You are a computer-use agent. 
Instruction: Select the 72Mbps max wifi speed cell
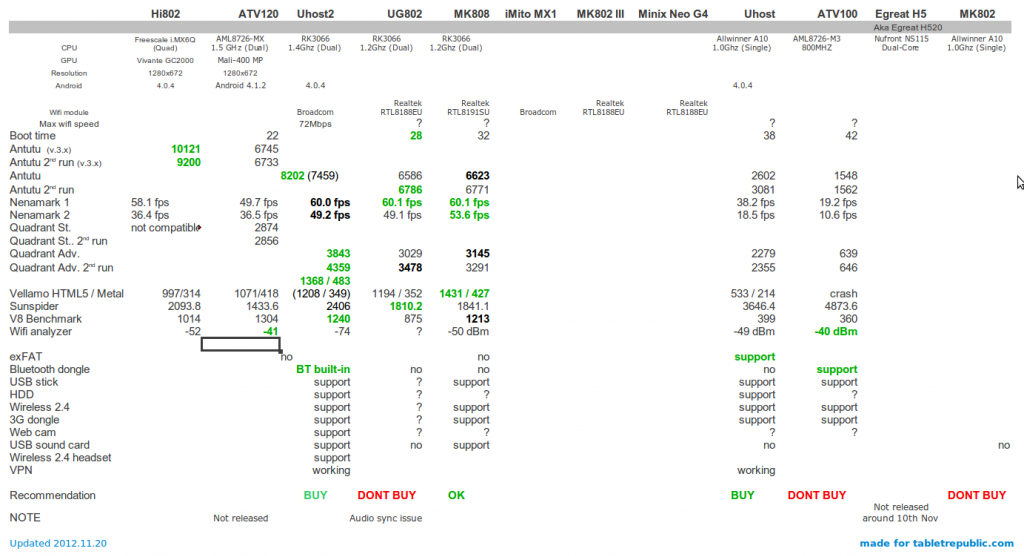click(x=317, y=124)
